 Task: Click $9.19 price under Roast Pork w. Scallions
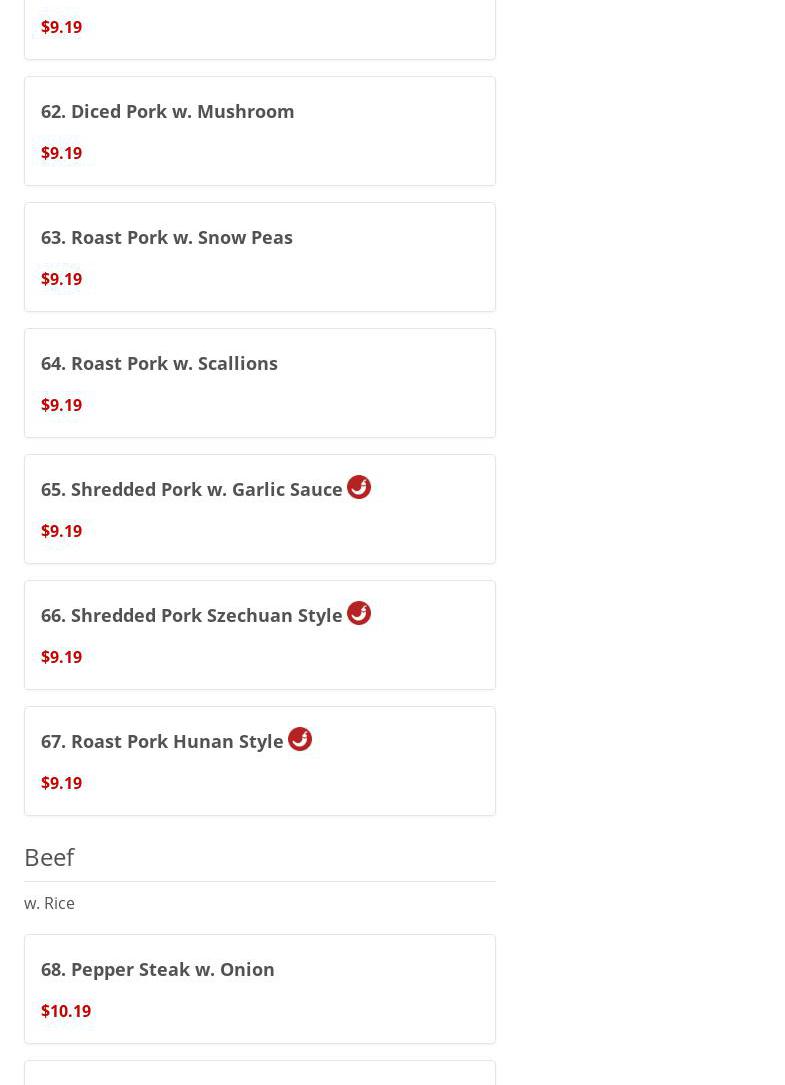[x=62, y=405]
